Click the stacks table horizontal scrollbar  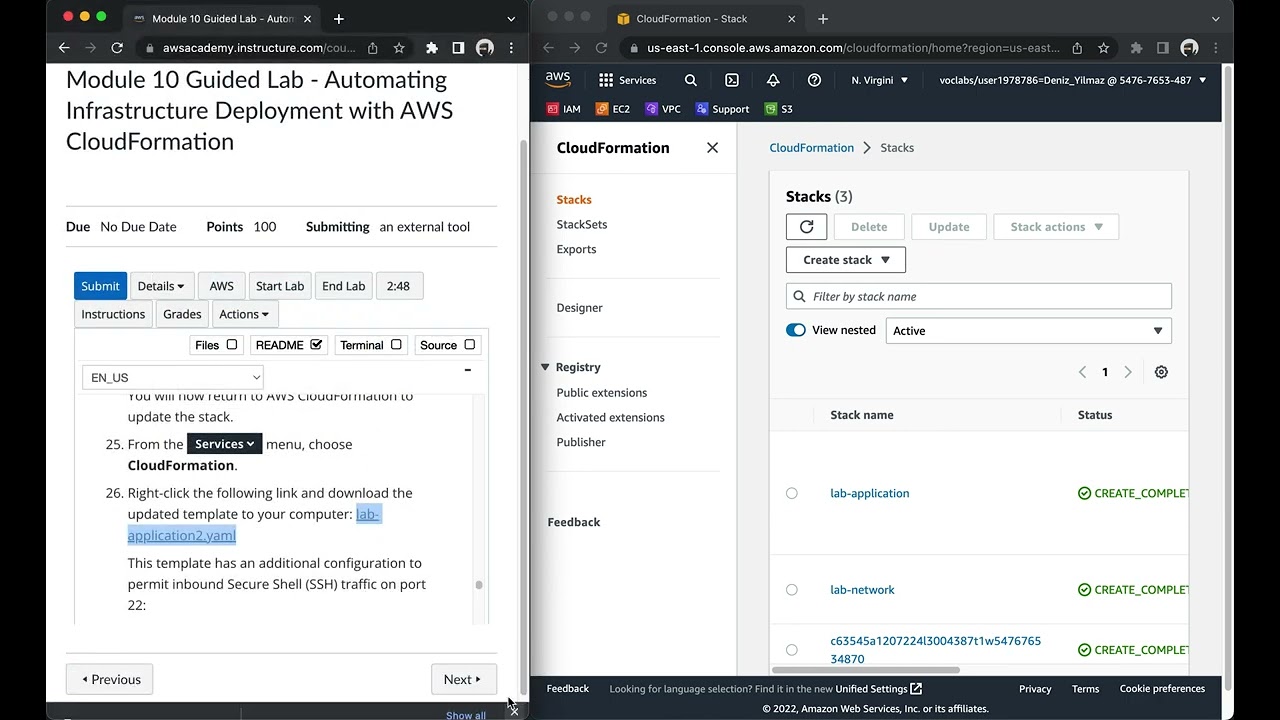[x=866, y=670]
